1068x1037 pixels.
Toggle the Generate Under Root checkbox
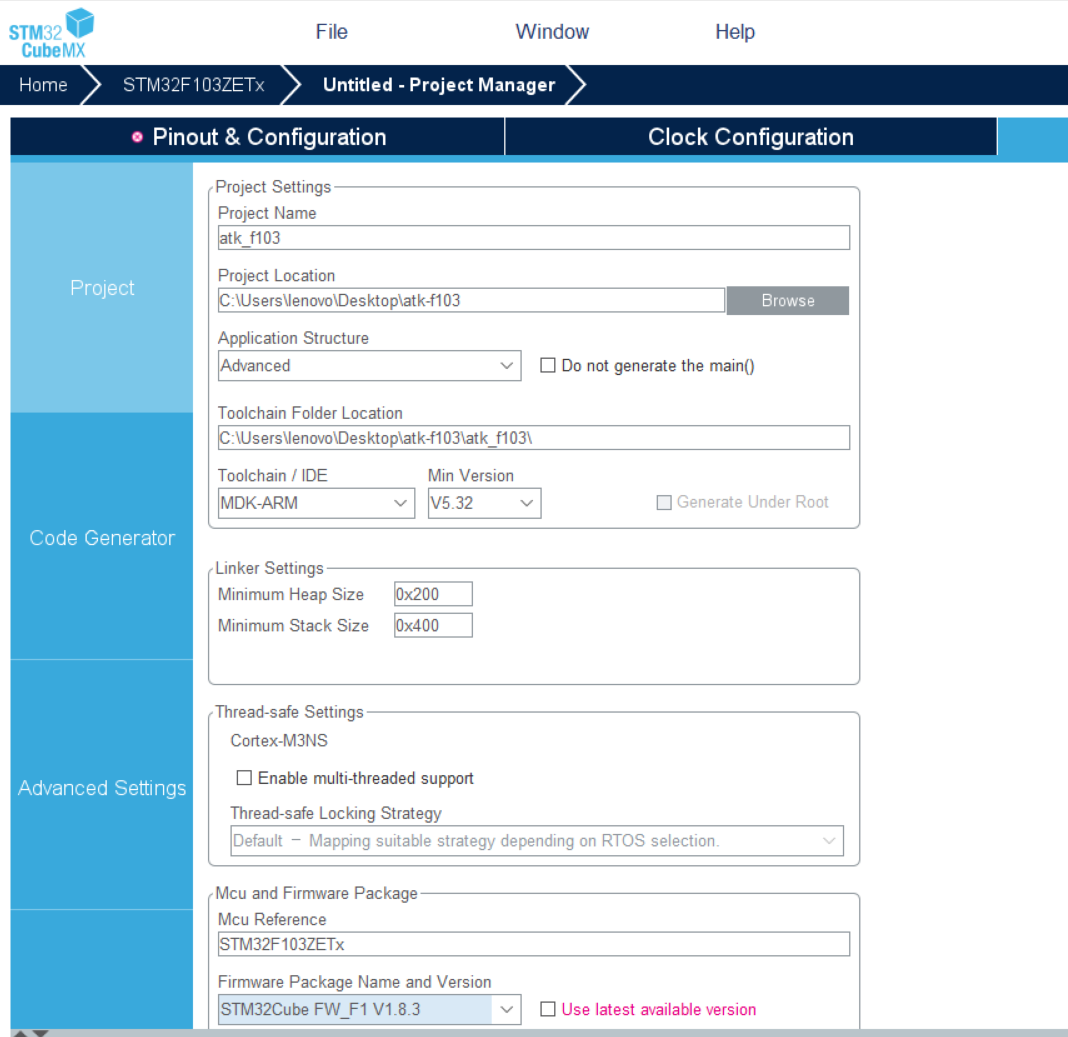tap(663, 502)
